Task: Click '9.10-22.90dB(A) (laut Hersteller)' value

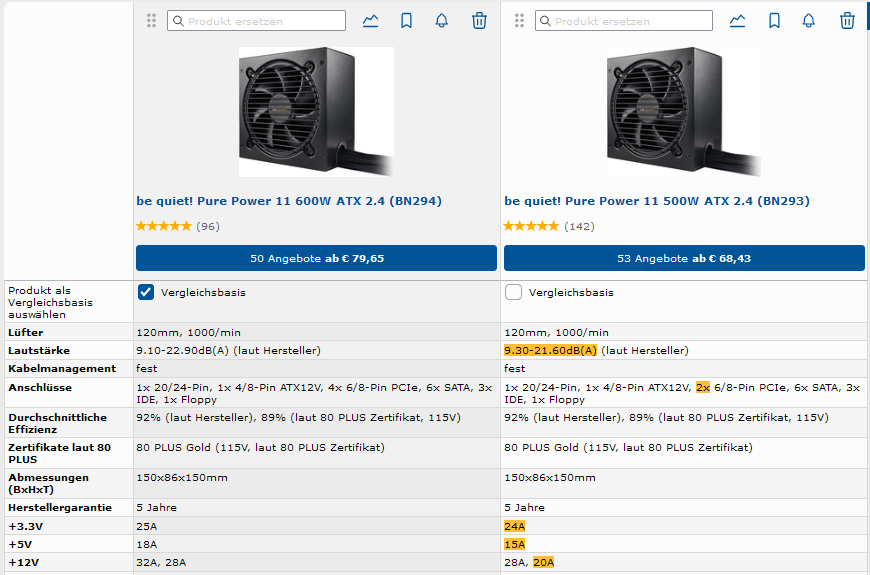Action: pyautogui.click(x=229, y=350)
